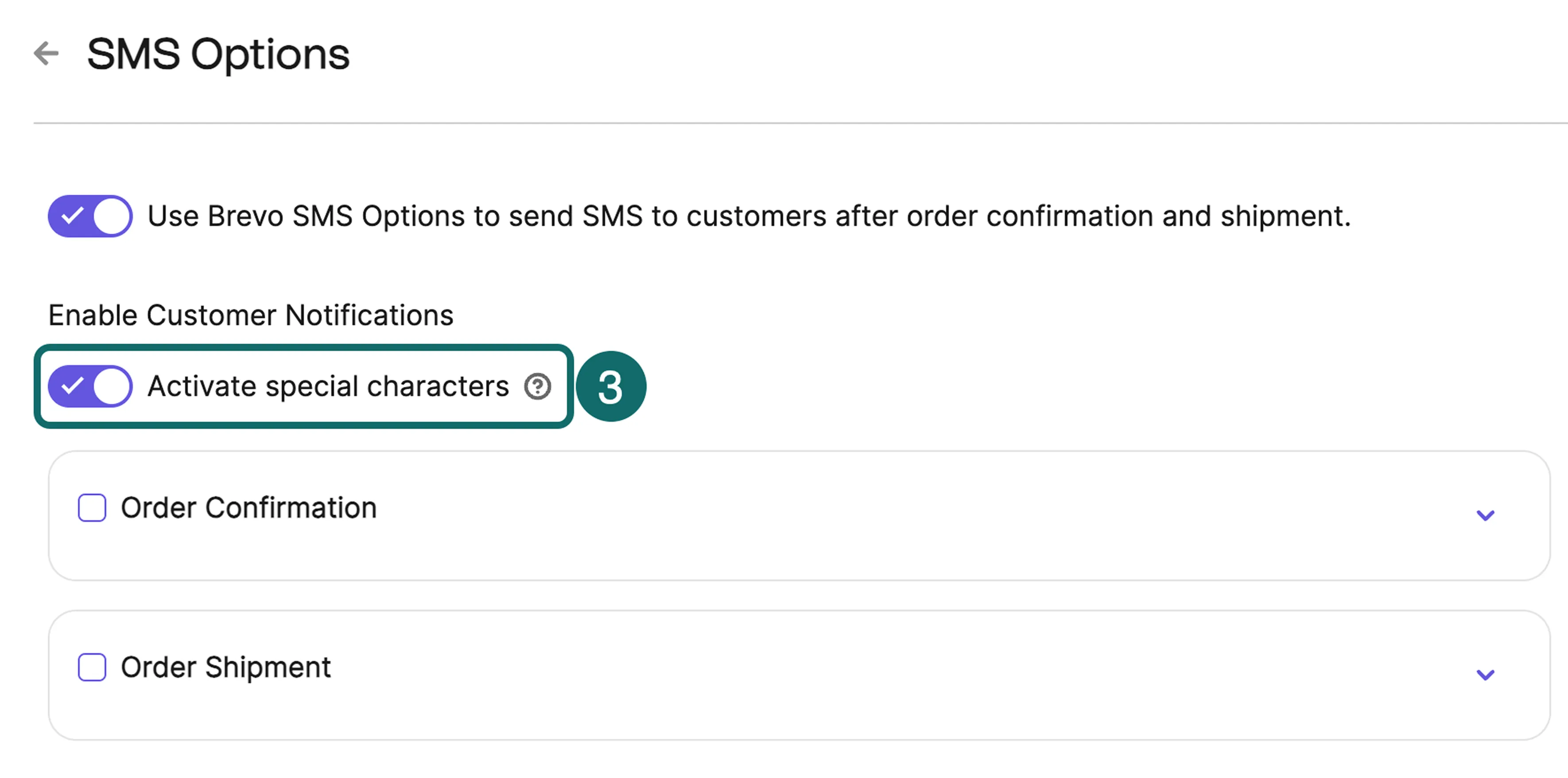Go back using the left arrow icon
Image resolution: width=1568 pixels, height=778 pixels.
pyautogui.click(x=46, y=53)
